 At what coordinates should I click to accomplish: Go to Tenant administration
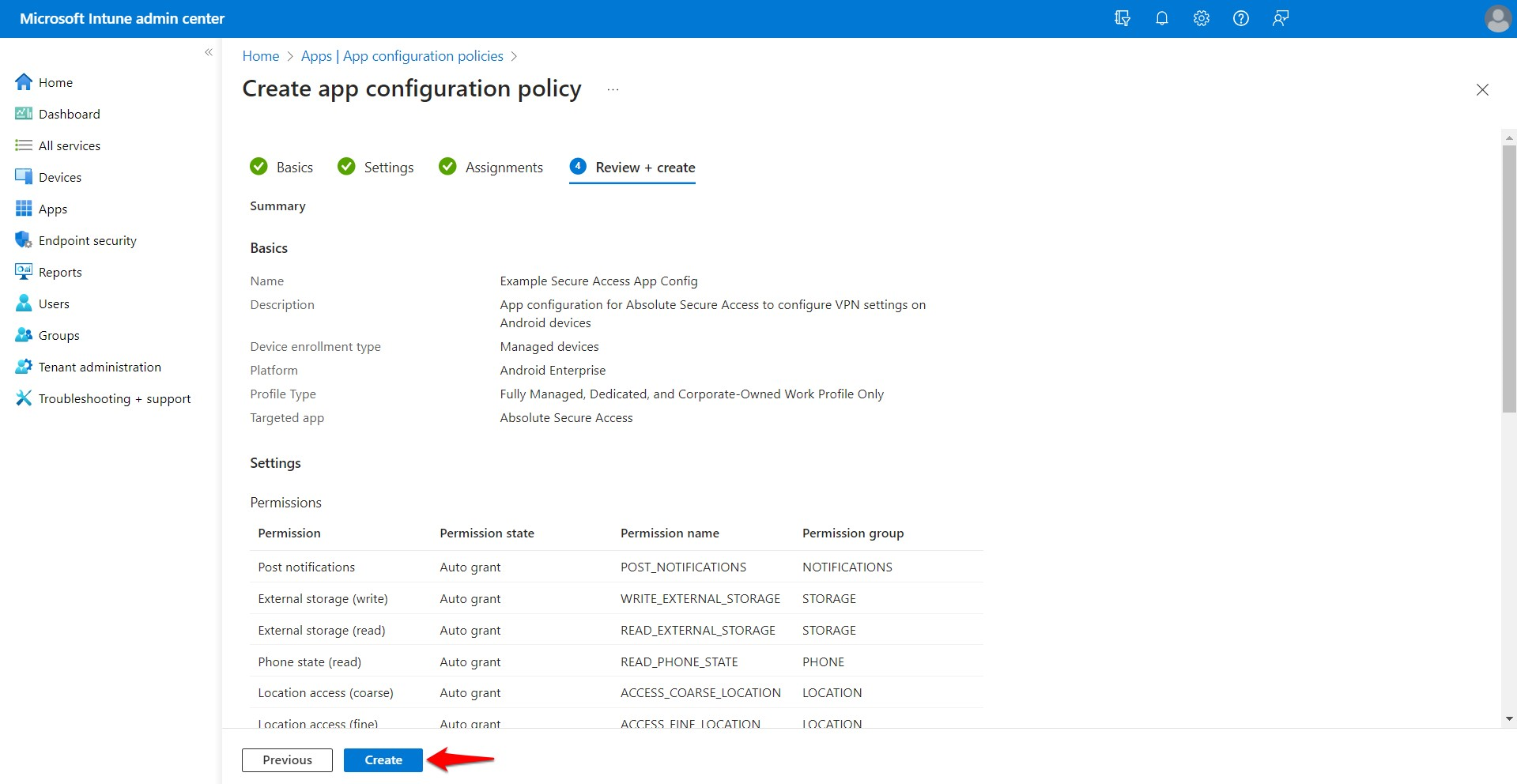click(x=100, y=367)
